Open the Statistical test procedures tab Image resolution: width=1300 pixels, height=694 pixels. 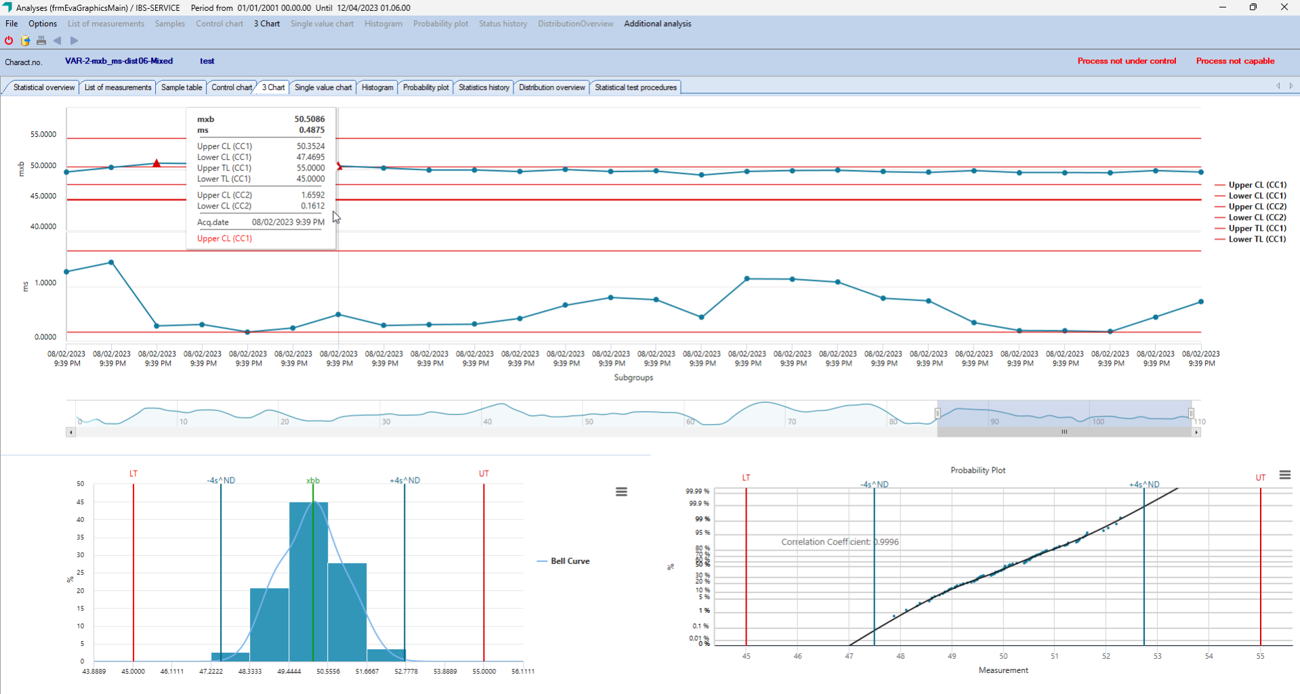[x=636, y=88]
